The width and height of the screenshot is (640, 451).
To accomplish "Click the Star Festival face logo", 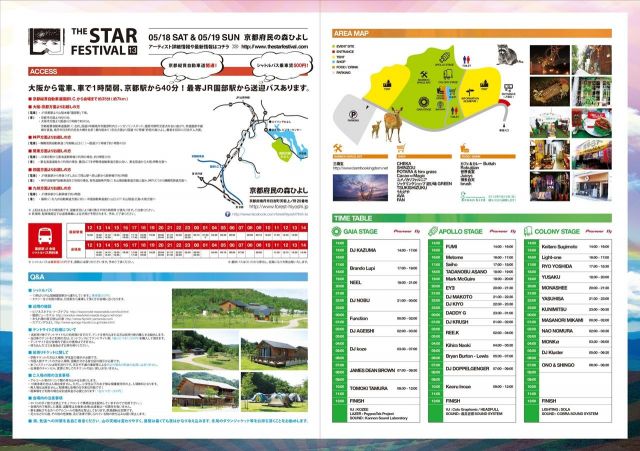I will (x=47, y=41).
